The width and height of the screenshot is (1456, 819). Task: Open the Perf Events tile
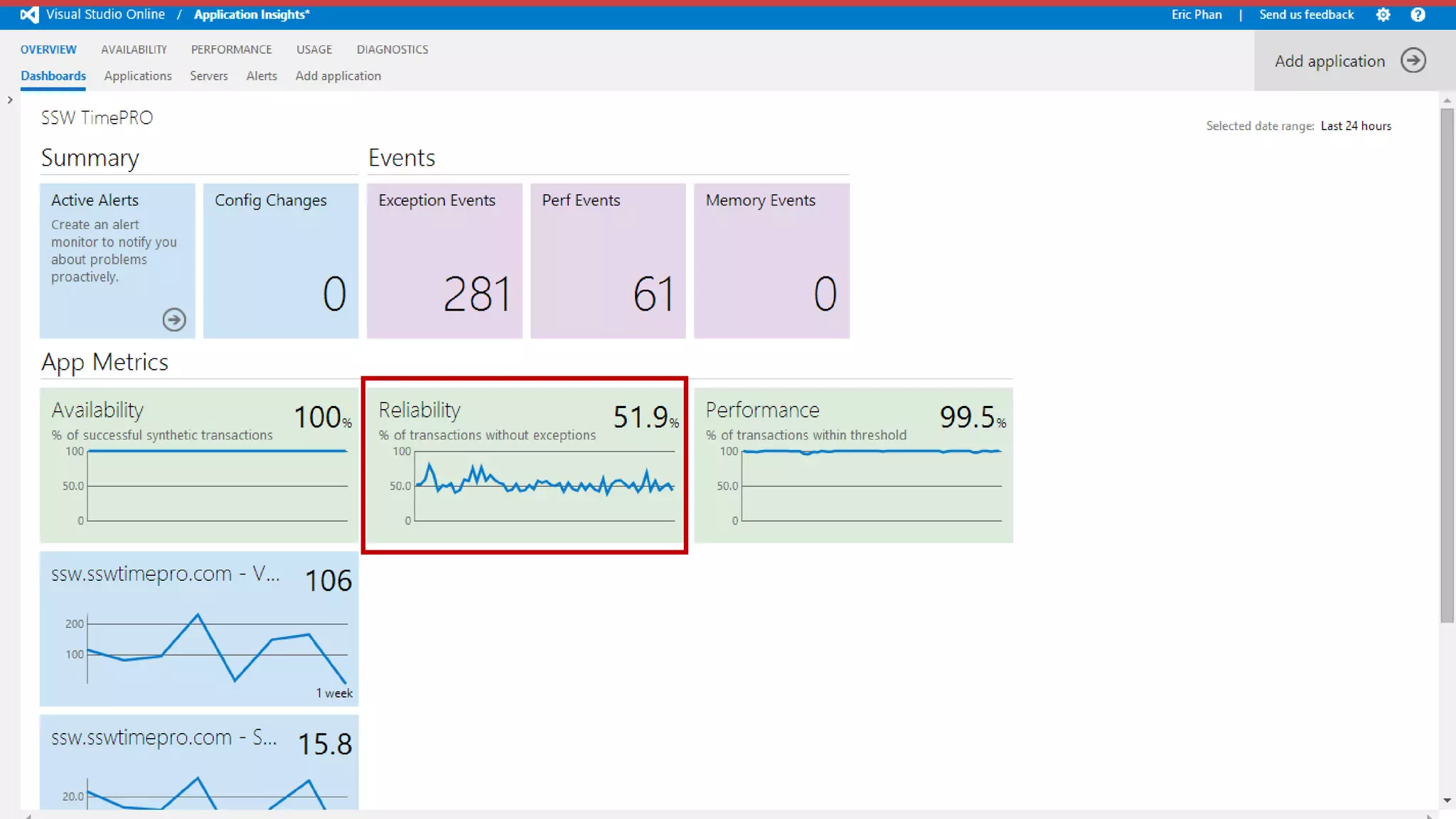pos(608,260)
